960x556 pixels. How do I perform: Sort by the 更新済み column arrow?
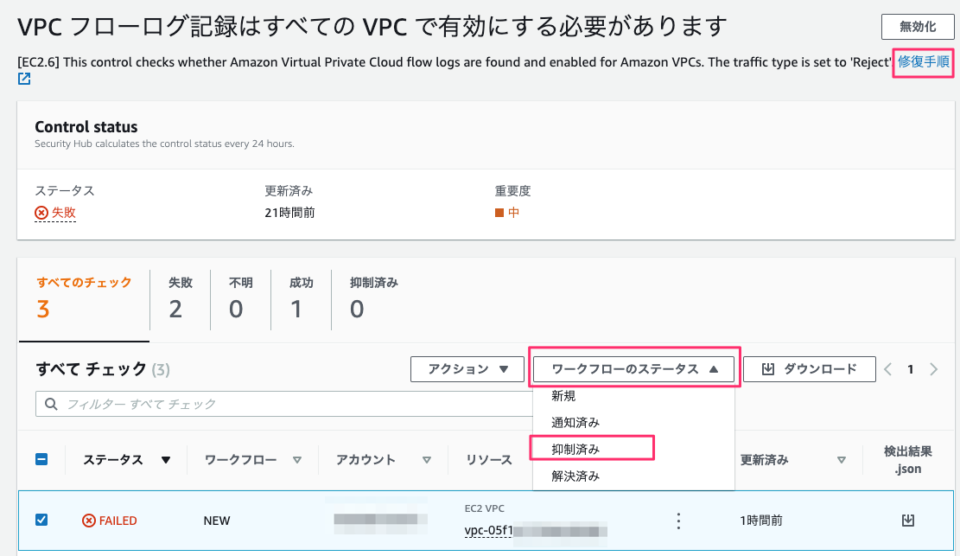point(841,460)
